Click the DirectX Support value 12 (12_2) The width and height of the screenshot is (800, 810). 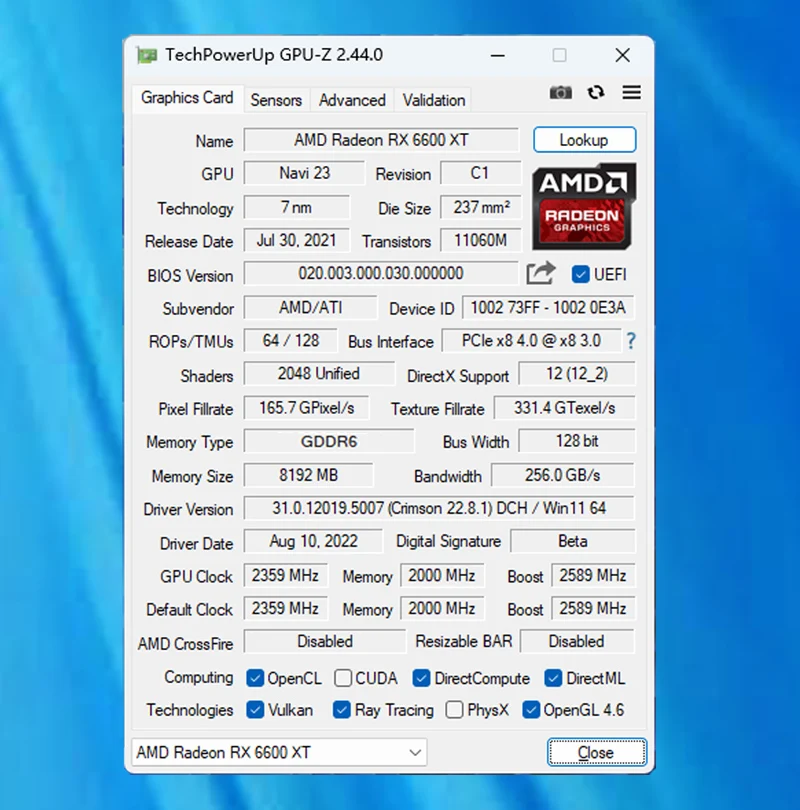577,373
